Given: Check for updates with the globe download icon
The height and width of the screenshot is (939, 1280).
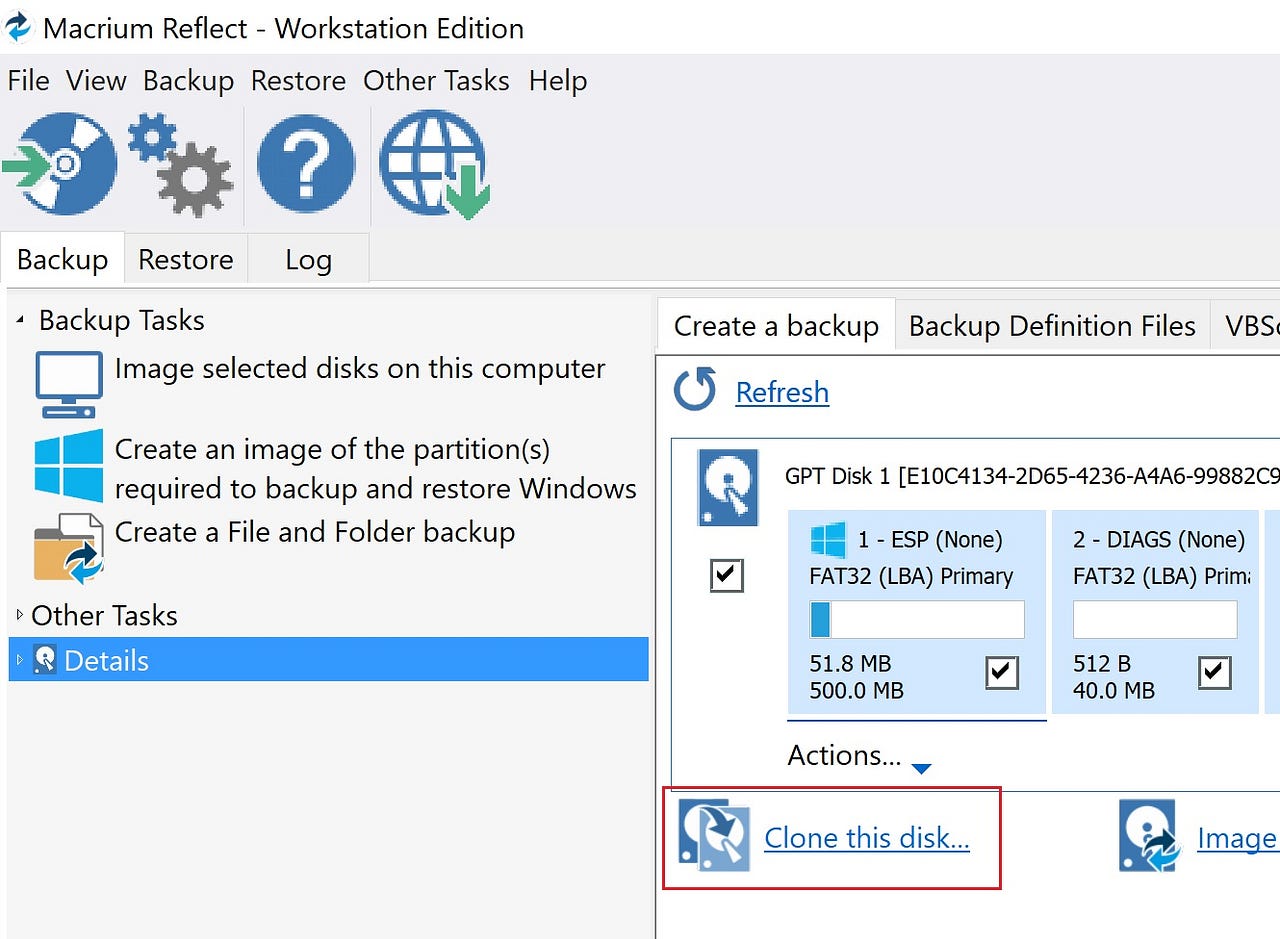Looking at the screenshot, I should tap(435, 164).
